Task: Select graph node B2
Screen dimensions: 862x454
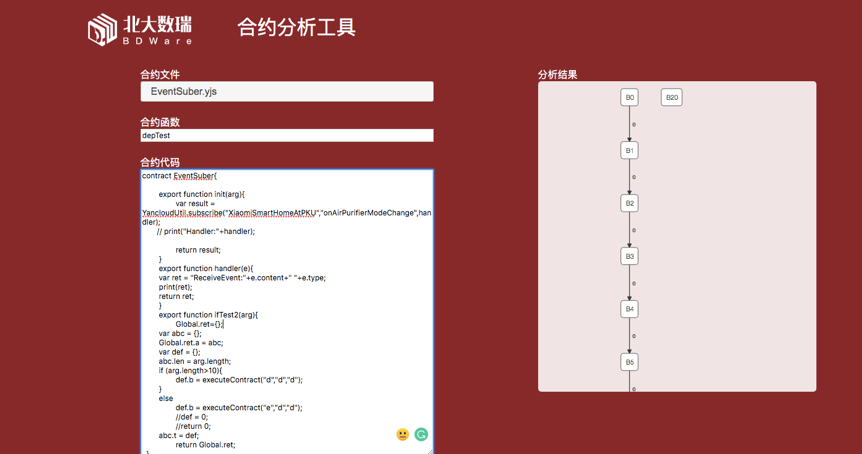Action: (x=629, y=203)
